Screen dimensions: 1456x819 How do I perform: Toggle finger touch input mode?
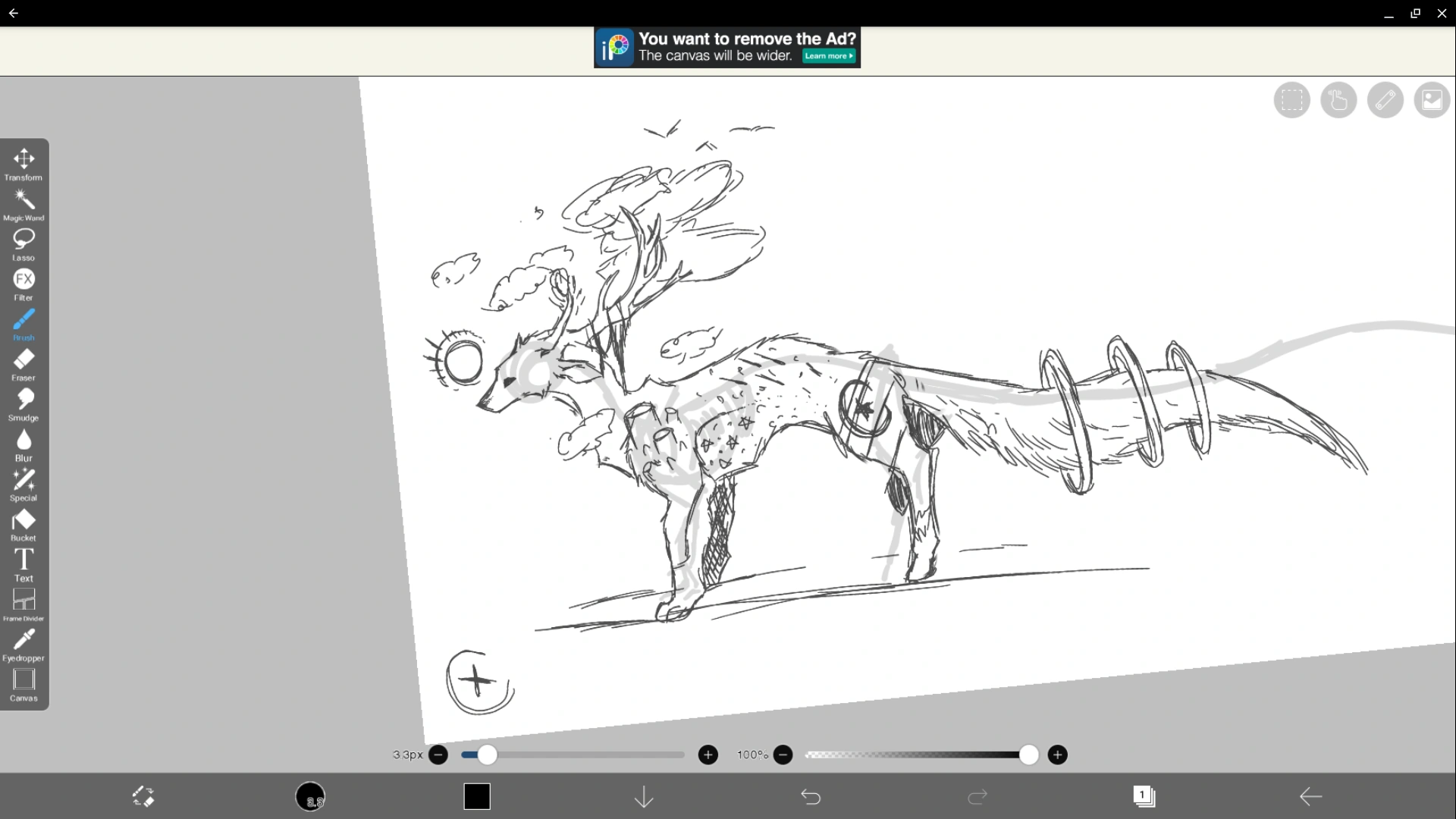click(x=1338, y=100)
